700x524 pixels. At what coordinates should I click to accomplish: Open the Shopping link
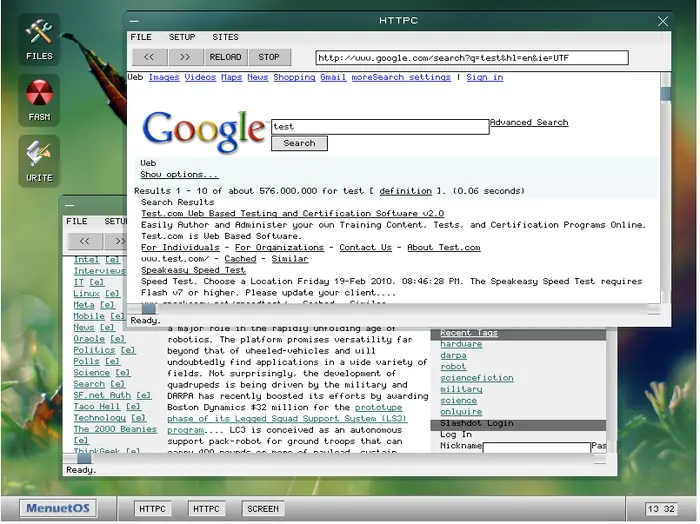click(294, 77)
